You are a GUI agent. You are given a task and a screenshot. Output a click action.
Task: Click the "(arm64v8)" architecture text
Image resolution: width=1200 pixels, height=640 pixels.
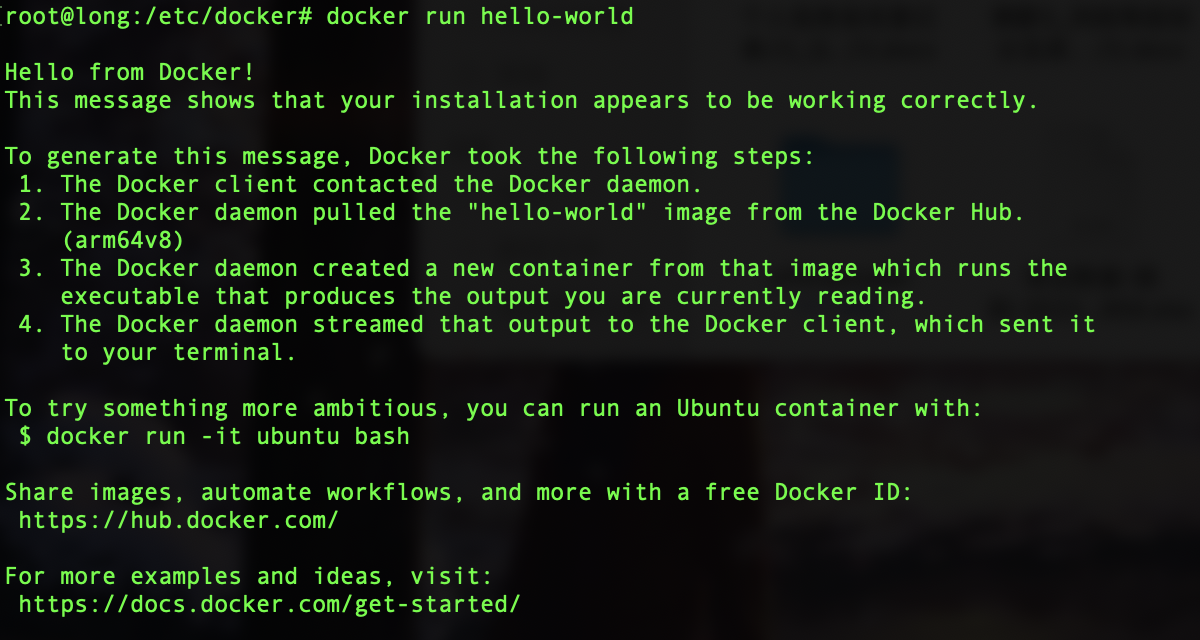[122, 240]
